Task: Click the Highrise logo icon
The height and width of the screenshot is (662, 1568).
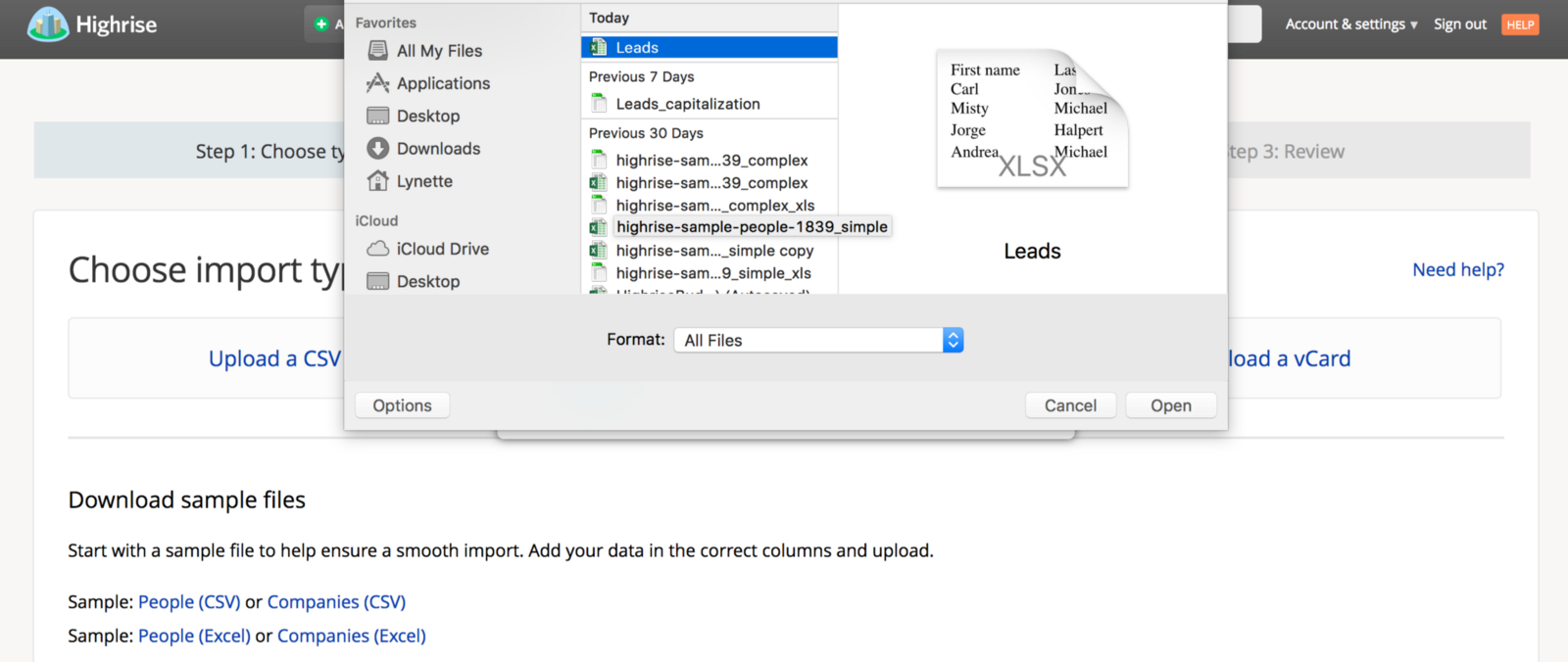Action: click(47, 24)
